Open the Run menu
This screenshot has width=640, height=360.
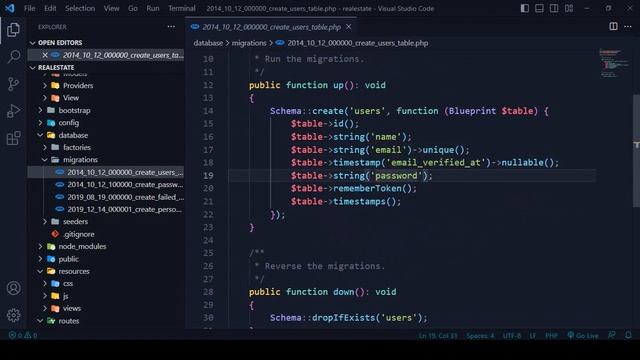point(153,8)
